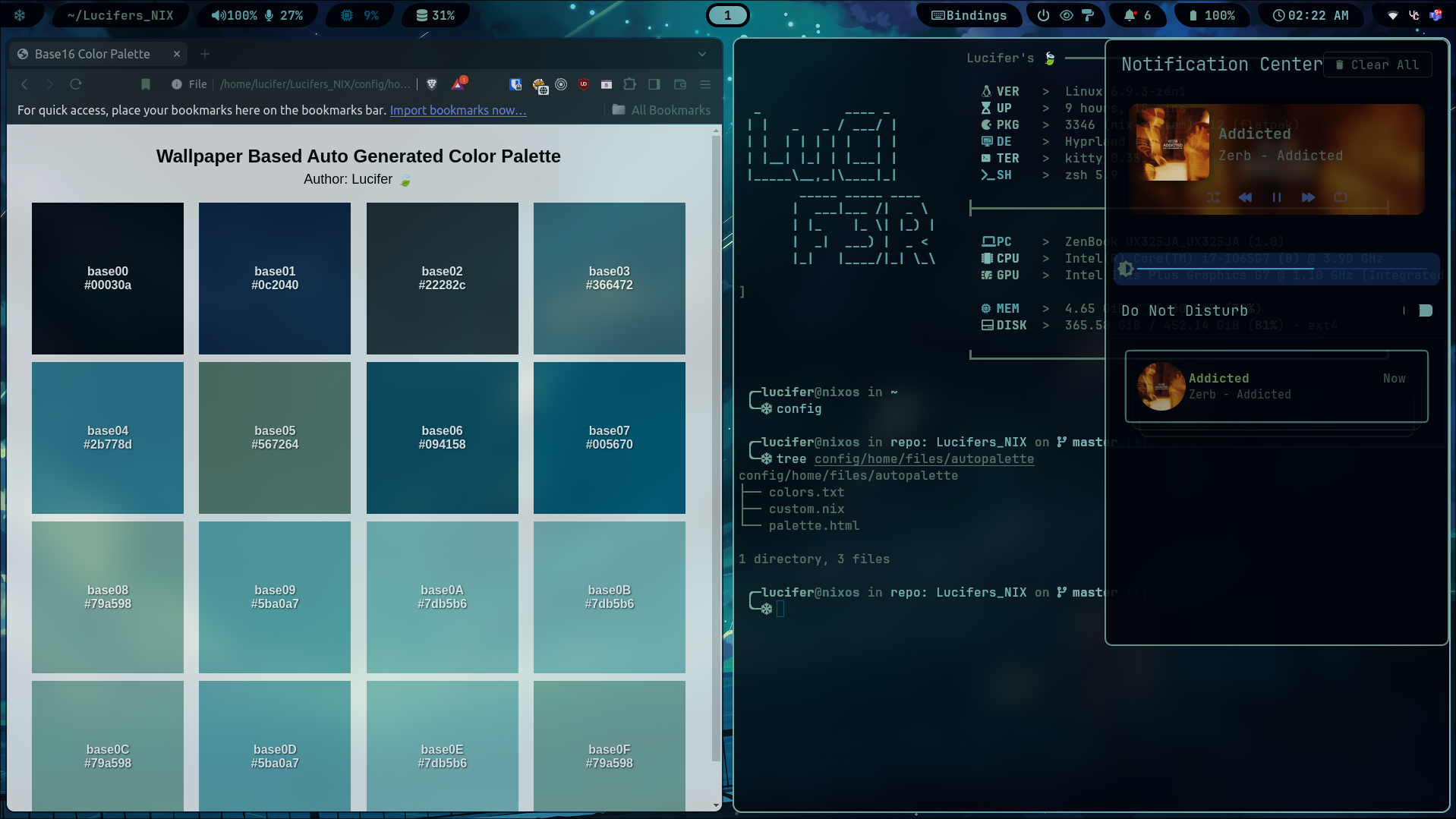Toggle repeat in media player
The image size is (1456, 819).
point(1341,197)
